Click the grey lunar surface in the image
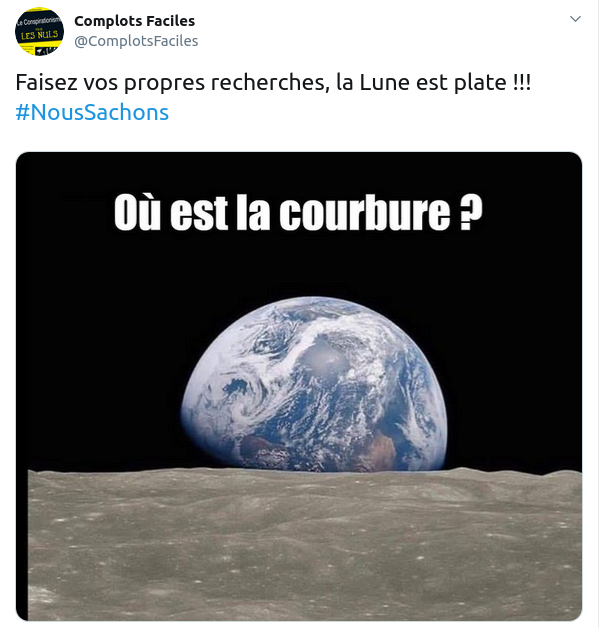Screen dimensions: 606x628 pyautogui.click(x=304, y=545)
